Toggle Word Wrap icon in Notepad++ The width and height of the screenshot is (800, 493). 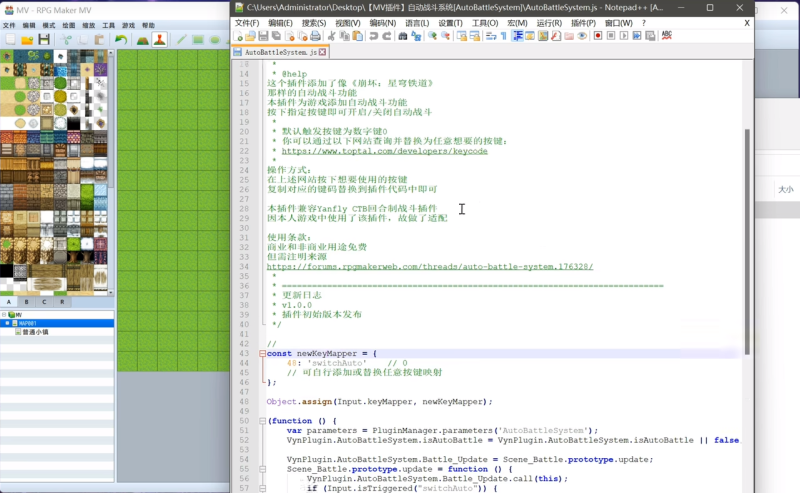(491, 36)
